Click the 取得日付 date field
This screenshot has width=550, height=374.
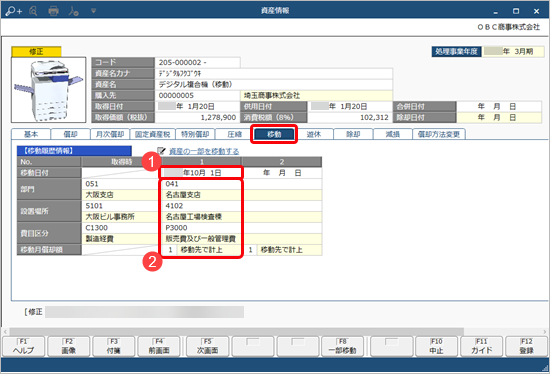point(197,106)
